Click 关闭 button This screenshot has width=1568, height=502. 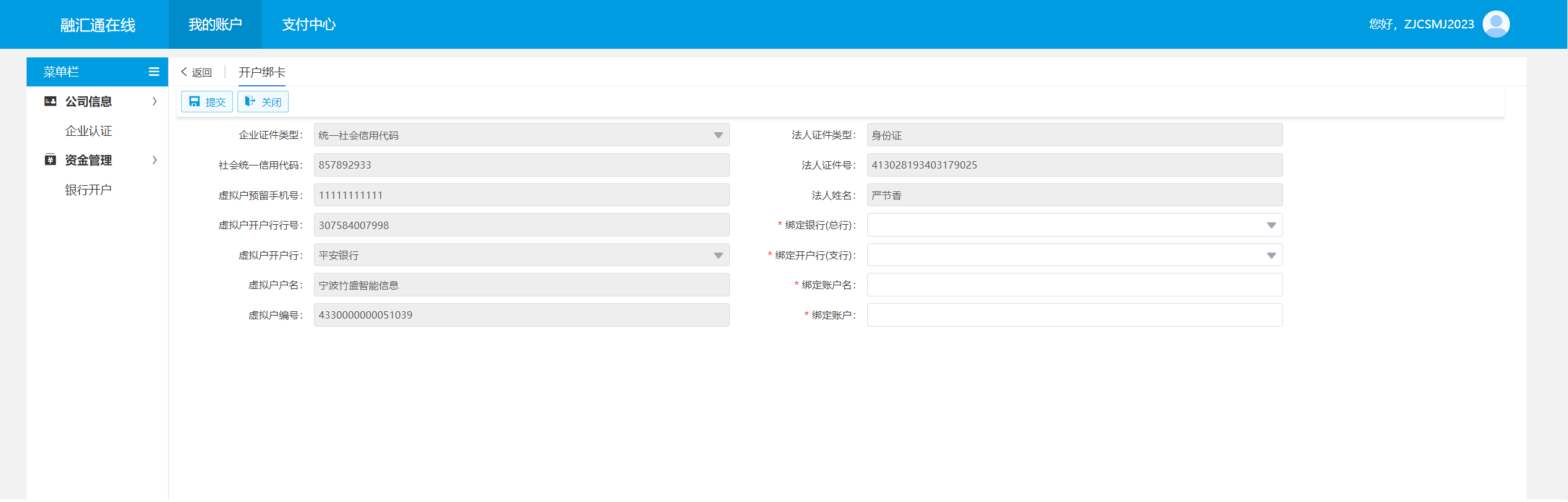point(263,102)
